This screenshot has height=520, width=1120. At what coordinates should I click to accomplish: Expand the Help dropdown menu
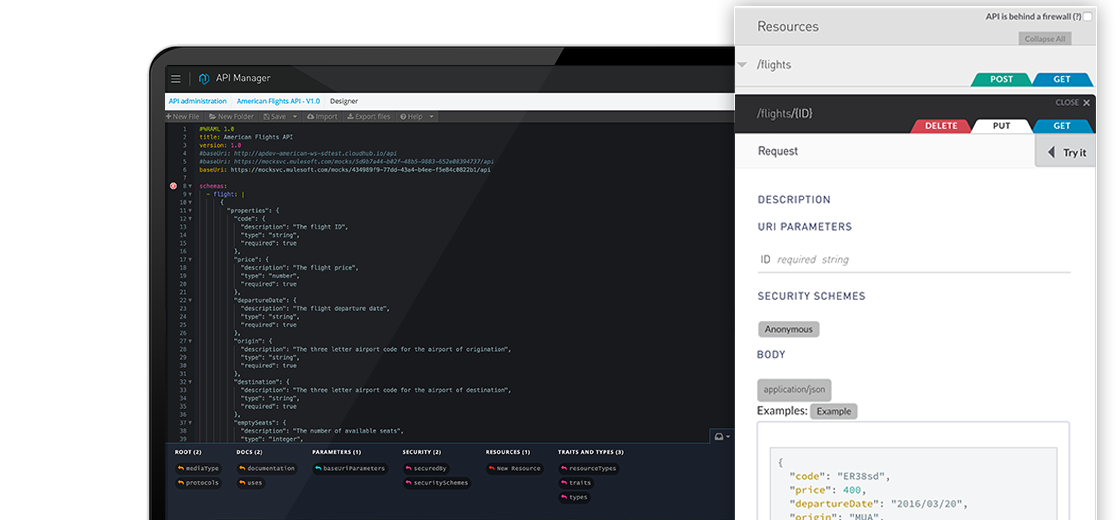[x=431, y=117]
